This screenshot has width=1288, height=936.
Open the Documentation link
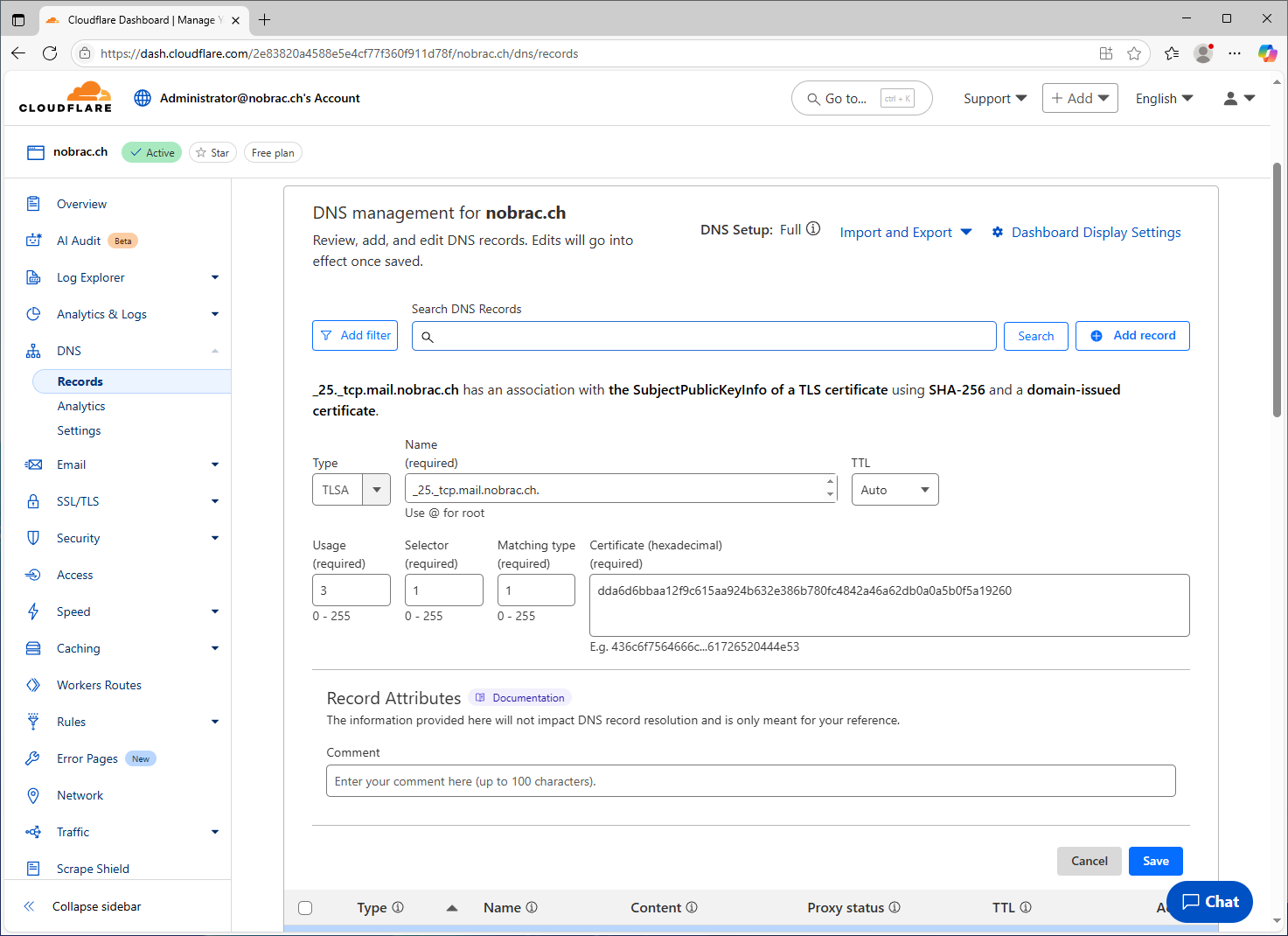point(520,697)
